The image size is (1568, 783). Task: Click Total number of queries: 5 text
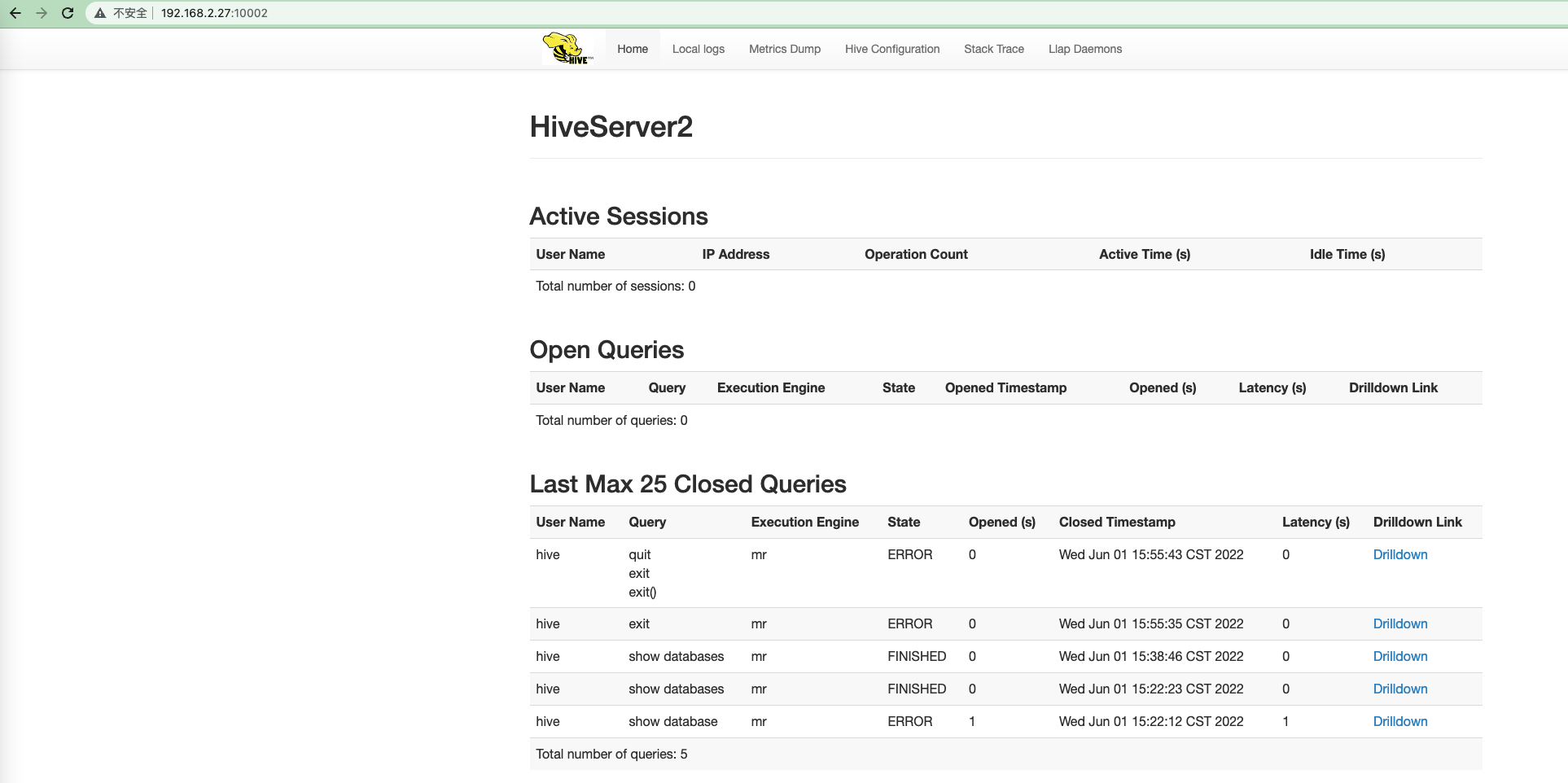[611, 754]
